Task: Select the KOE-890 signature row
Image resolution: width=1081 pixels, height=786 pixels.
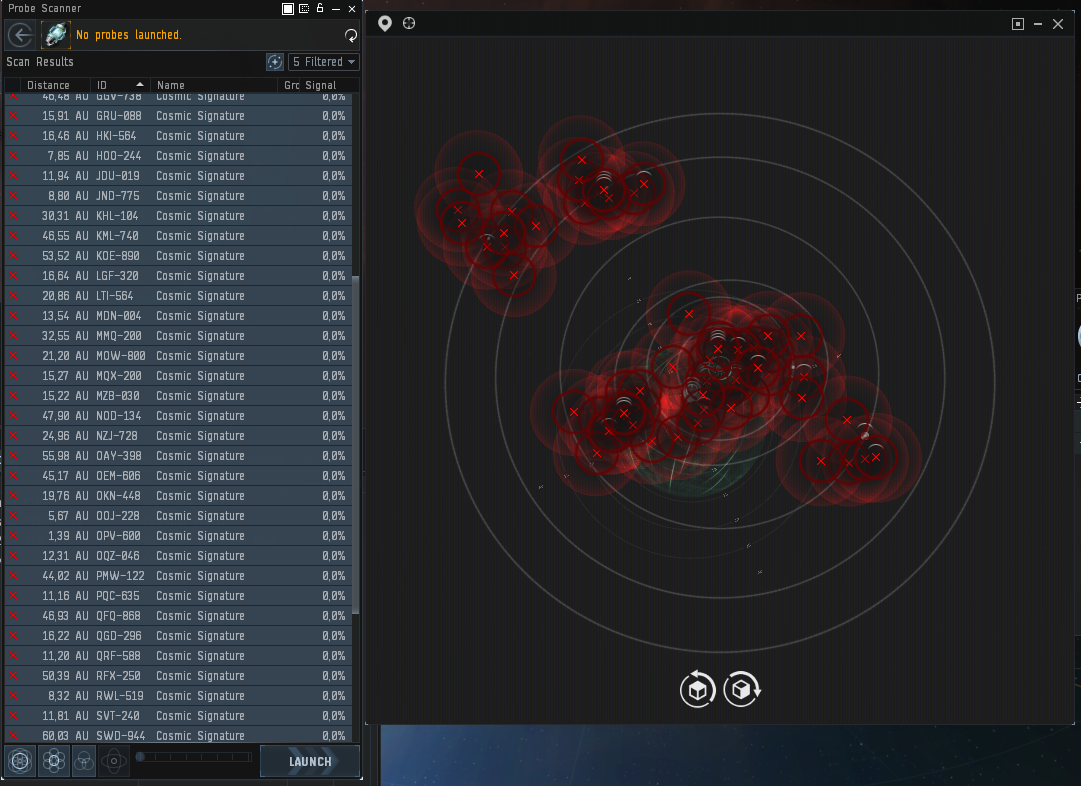Action: click(x=178, y=256)
